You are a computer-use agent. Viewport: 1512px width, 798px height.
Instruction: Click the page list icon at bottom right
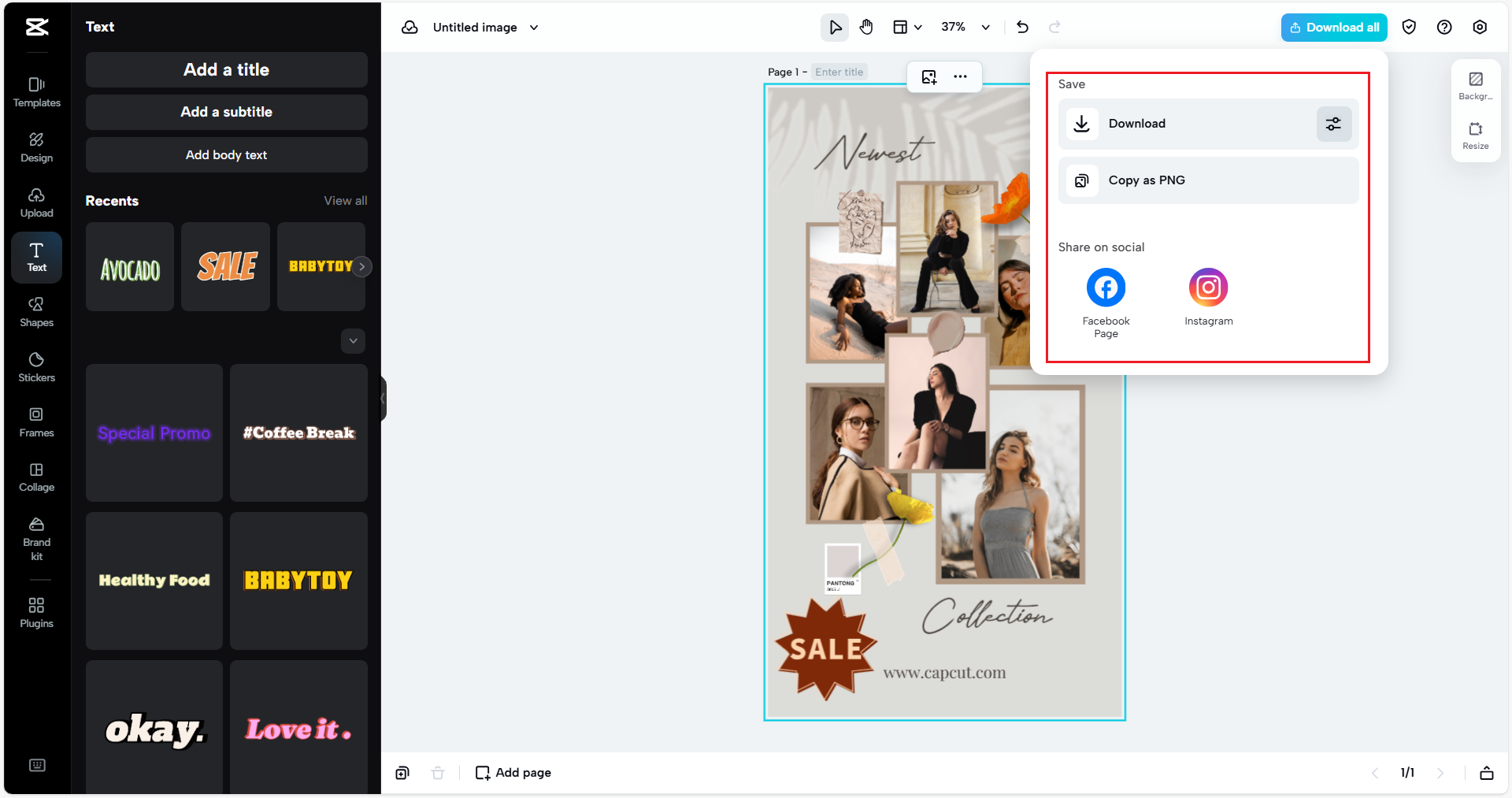[x=1487, y=773]
